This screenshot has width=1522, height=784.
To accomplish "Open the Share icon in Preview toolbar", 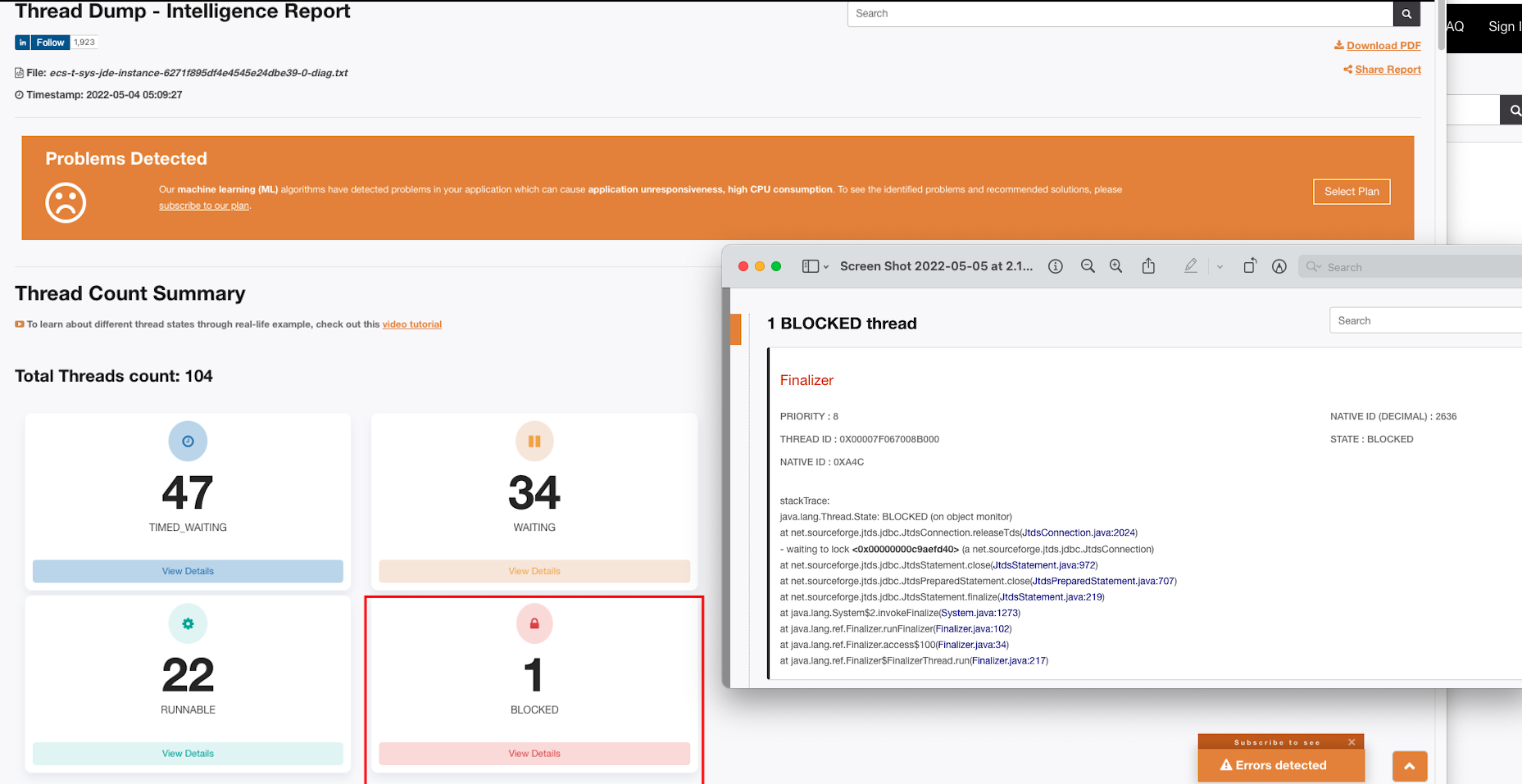I will click(1148, 266).
